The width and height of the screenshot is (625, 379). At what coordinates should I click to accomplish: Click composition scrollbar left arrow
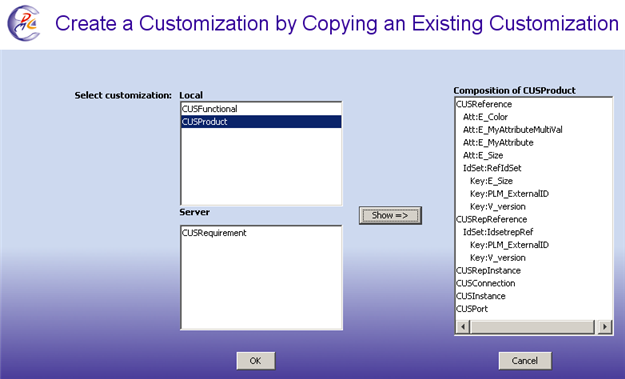click(463, 327)
